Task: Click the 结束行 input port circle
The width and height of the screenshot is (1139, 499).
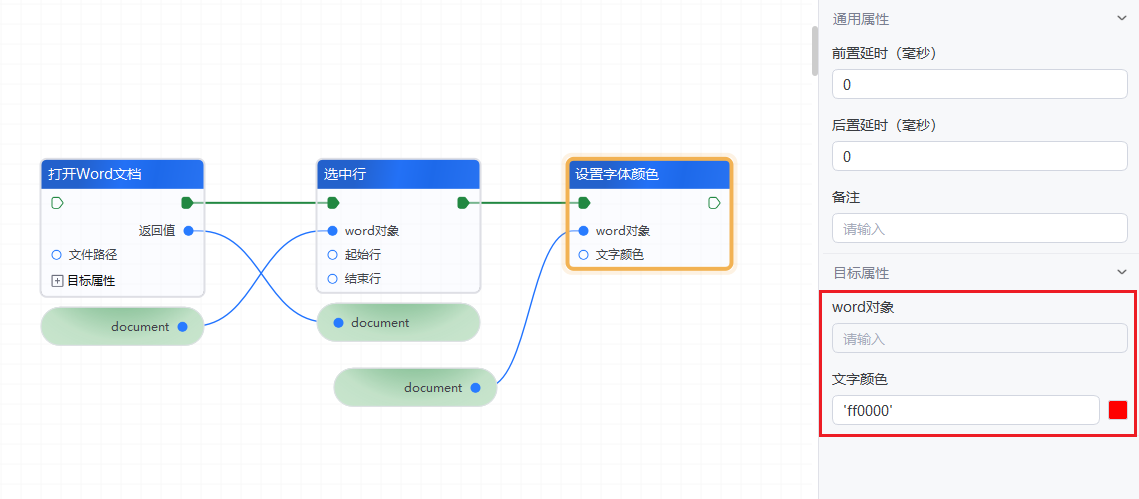Action: [333, 279]
